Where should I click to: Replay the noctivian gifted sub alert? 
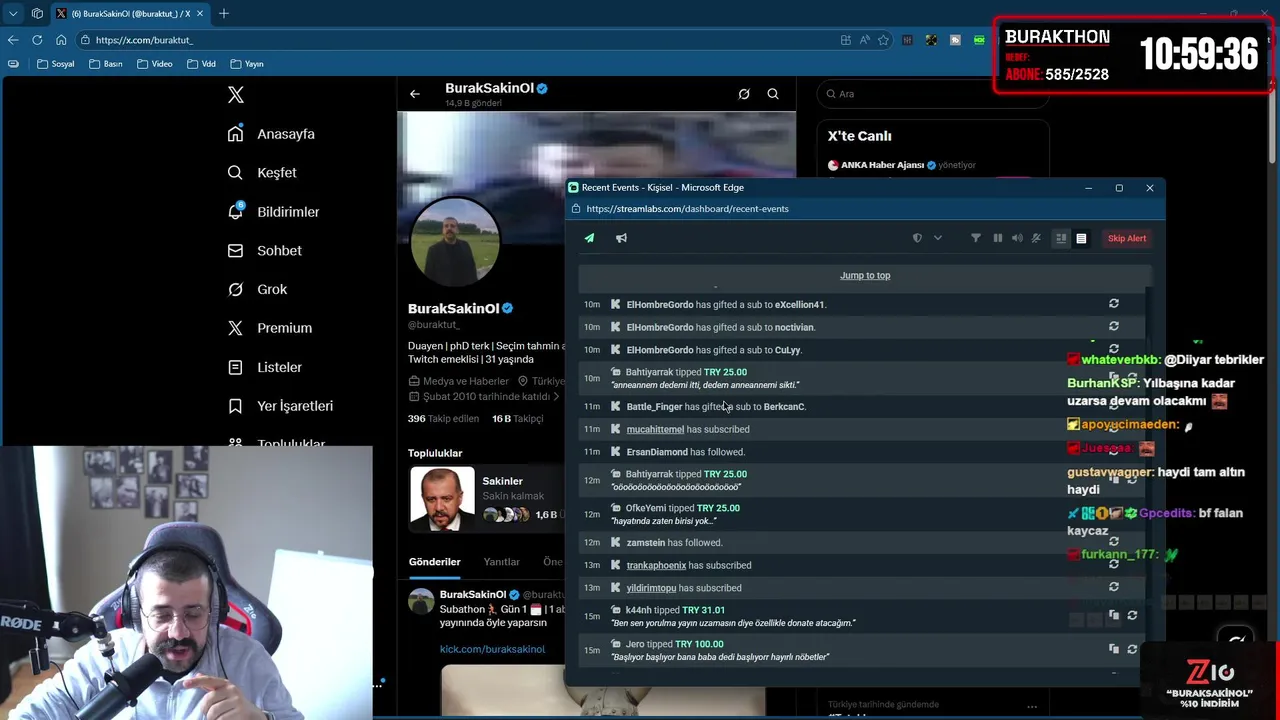pos(1113,326)
